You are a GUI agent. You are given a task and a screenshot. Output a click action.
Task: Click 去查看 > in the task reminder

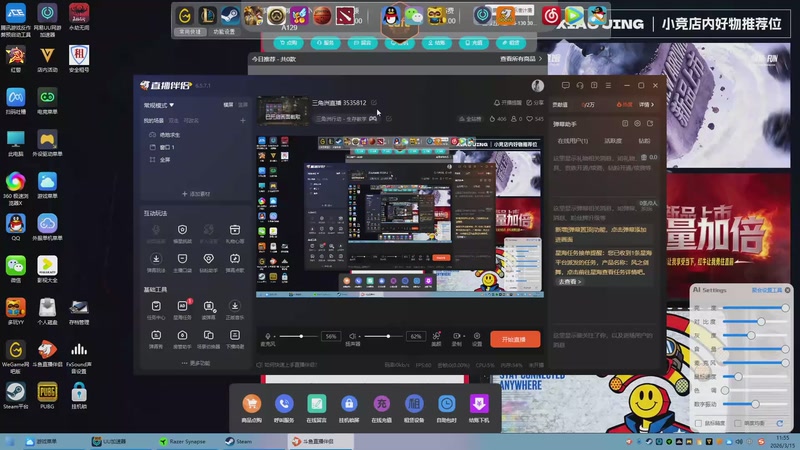[569, 282]
